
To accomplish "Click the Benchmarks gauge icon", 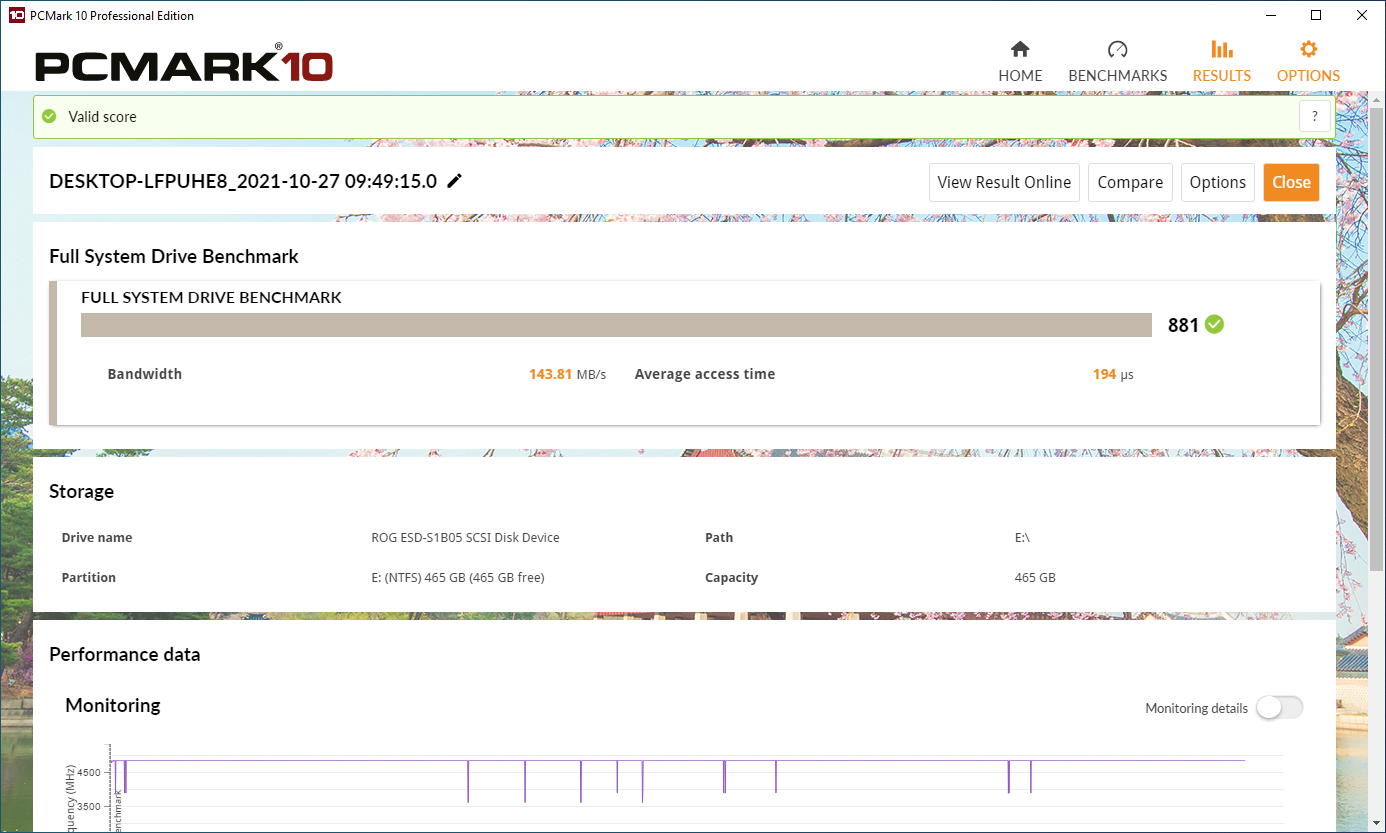I will tap(1117, 49).
